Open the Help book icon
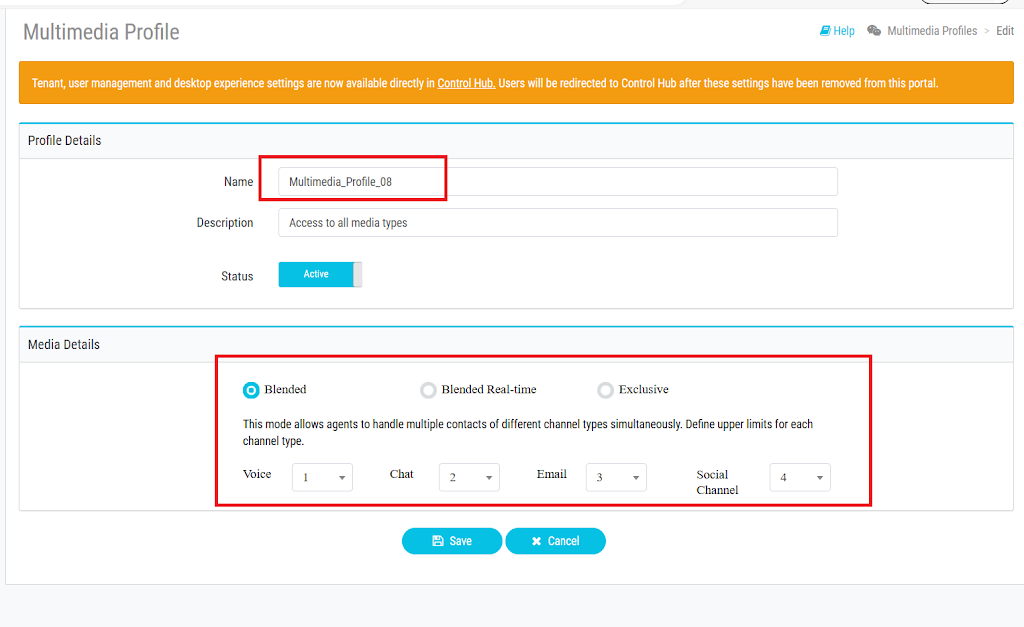The image size is (1024, 627). 825,31
